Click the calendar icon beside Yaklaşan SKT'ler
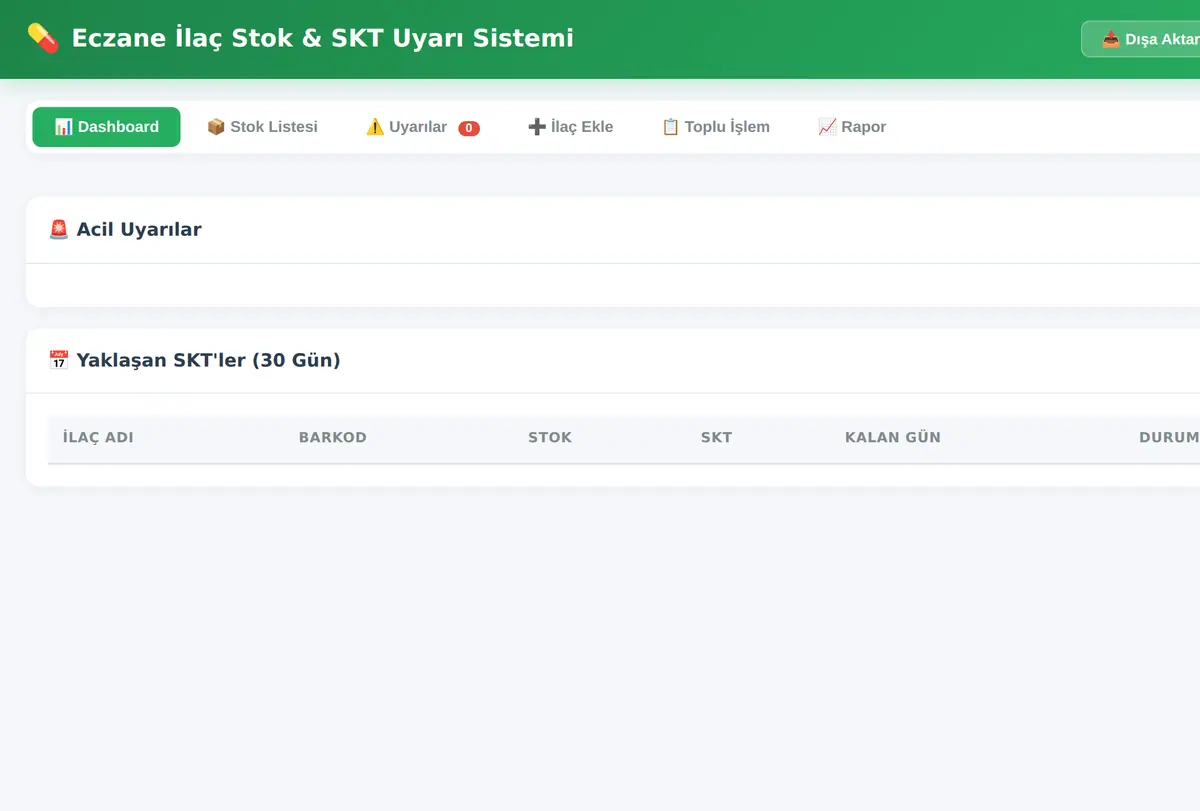The height and width of the screenshot is (811, 1200). click(58, 360)
